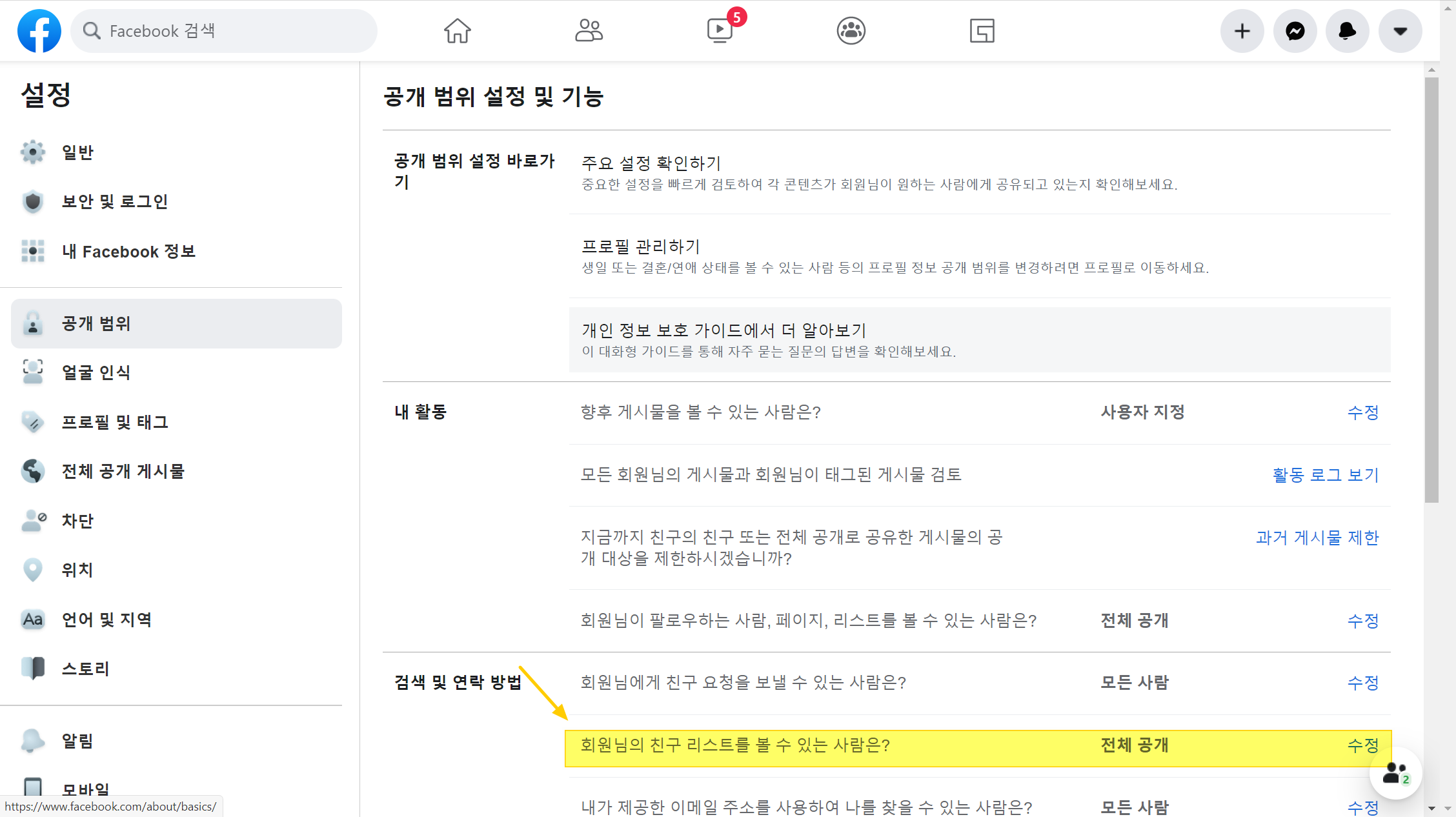Open the Gaming icon in top bar
This screenshot has width=1456, height=817.
point(982,31)
